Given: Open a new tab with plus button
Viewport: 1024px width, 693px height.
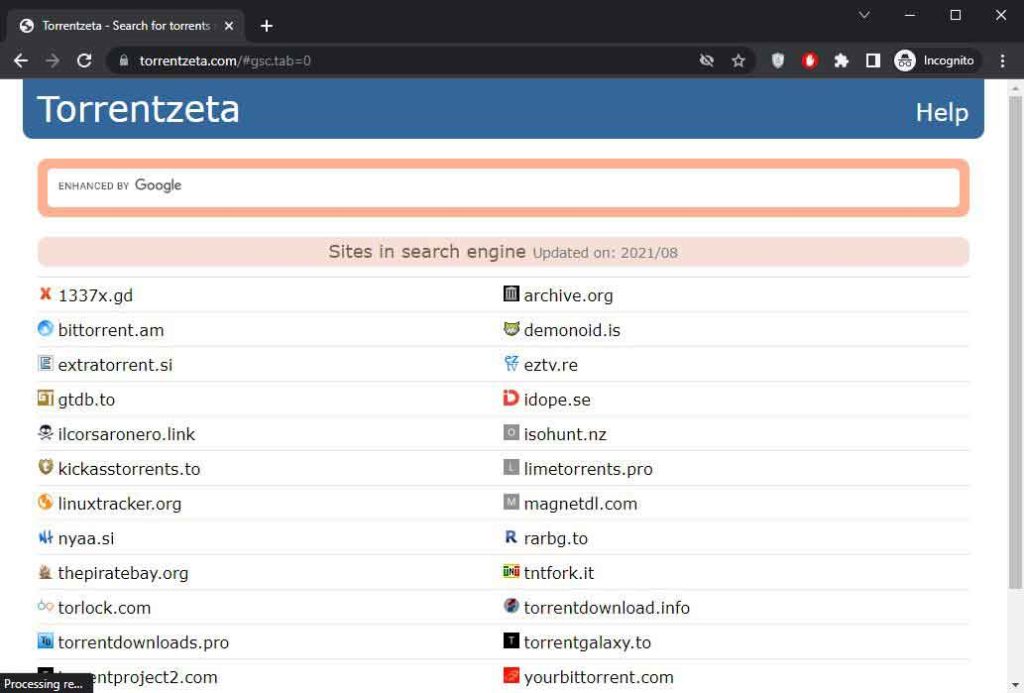Looking at the screenshot, I should coord(266,26).
